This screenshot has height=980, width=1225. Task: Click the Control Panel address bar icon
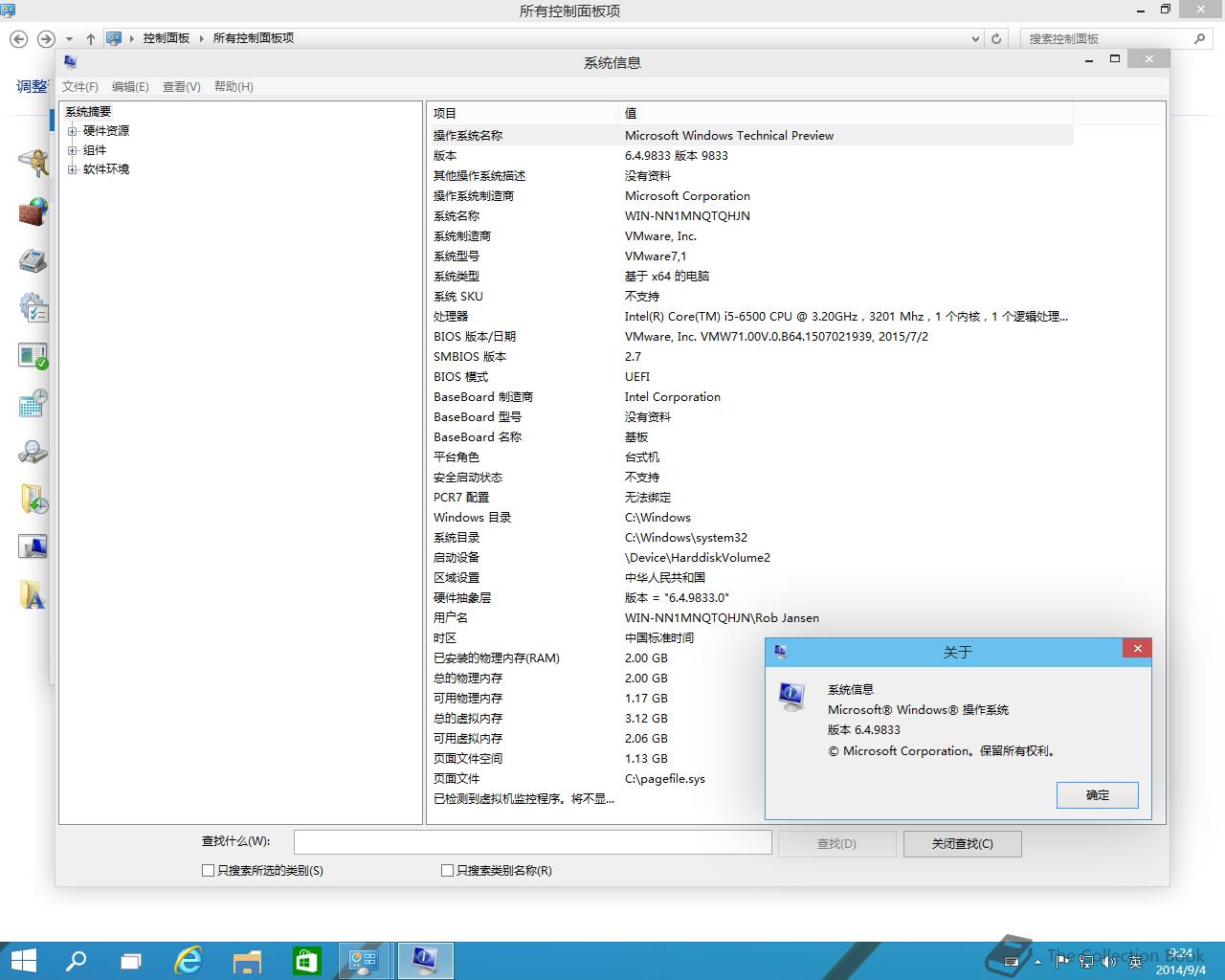pos(114,38)
